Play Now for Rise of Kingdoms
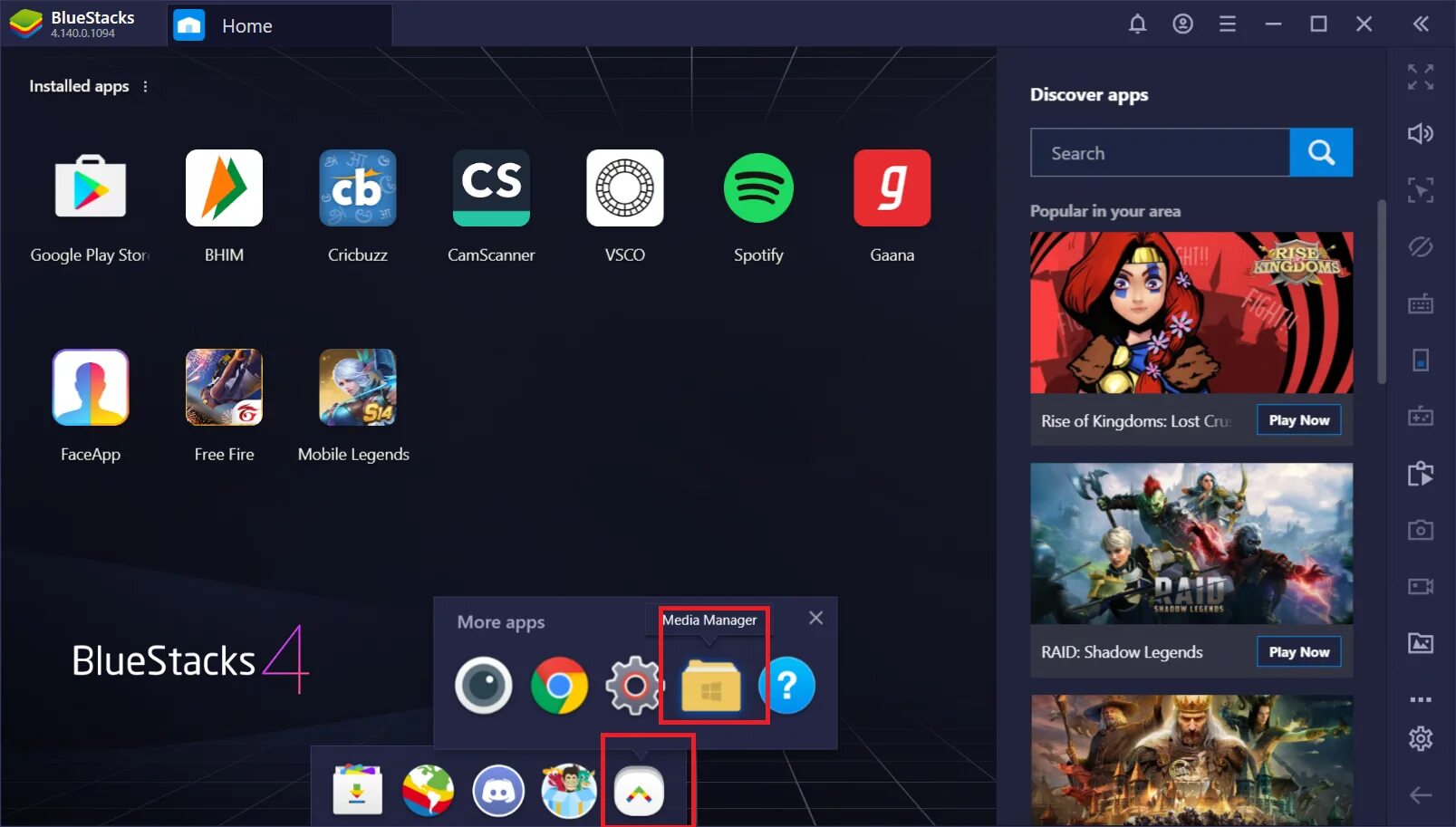This screenshot has width=1456, height=827. coord(1298,420)
